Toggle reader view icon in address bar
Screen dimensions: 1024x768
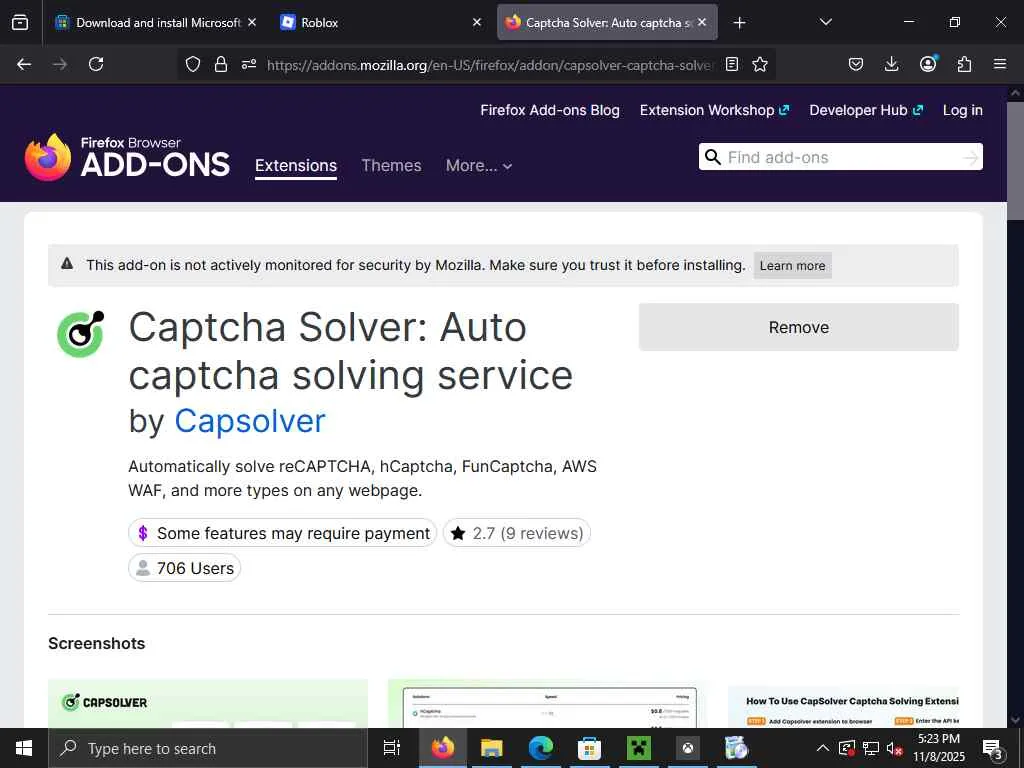pyautogui.click(x=732, y=64)
